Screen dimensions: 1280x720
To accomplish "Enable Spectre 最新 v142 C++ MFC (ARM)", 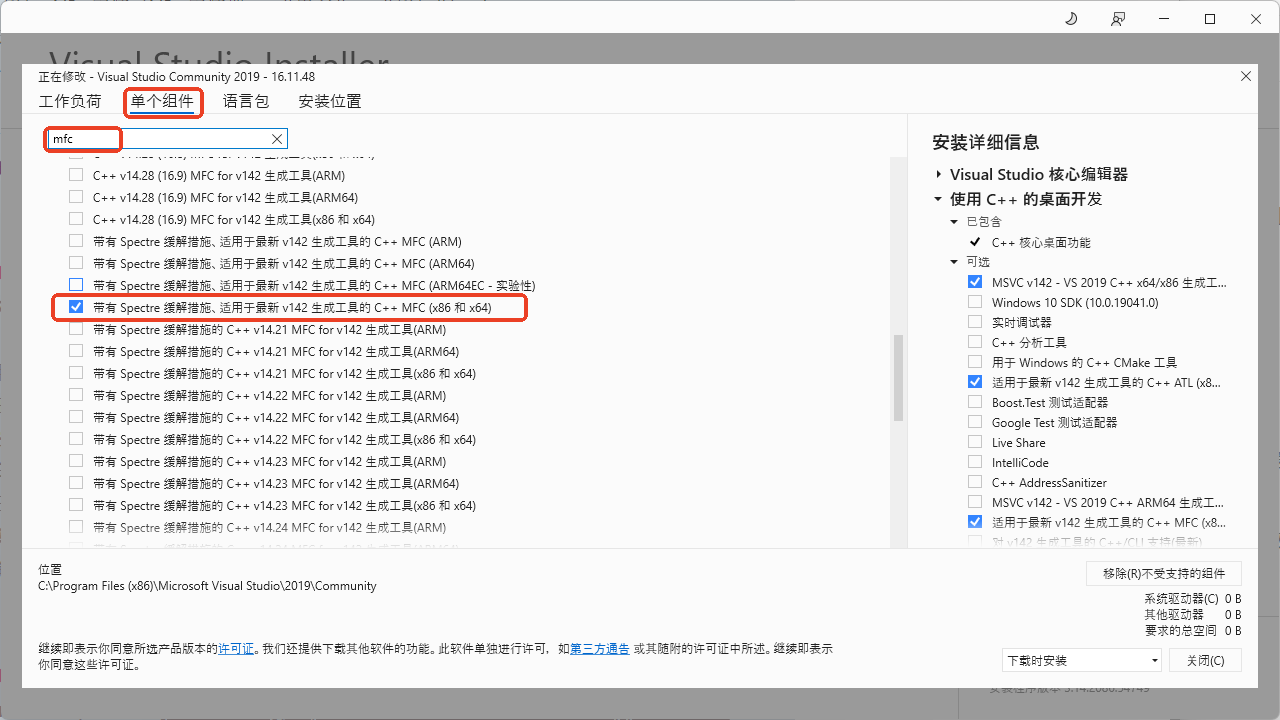I will [x=76, y=241].
